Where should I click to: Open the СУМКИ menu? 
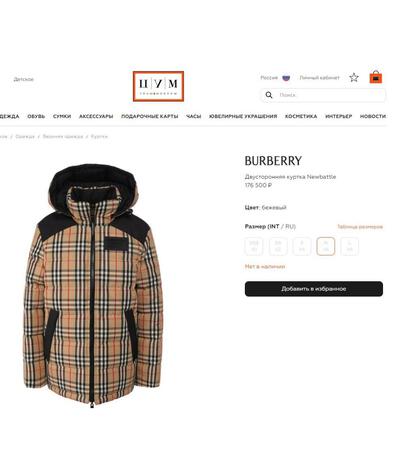62,116
